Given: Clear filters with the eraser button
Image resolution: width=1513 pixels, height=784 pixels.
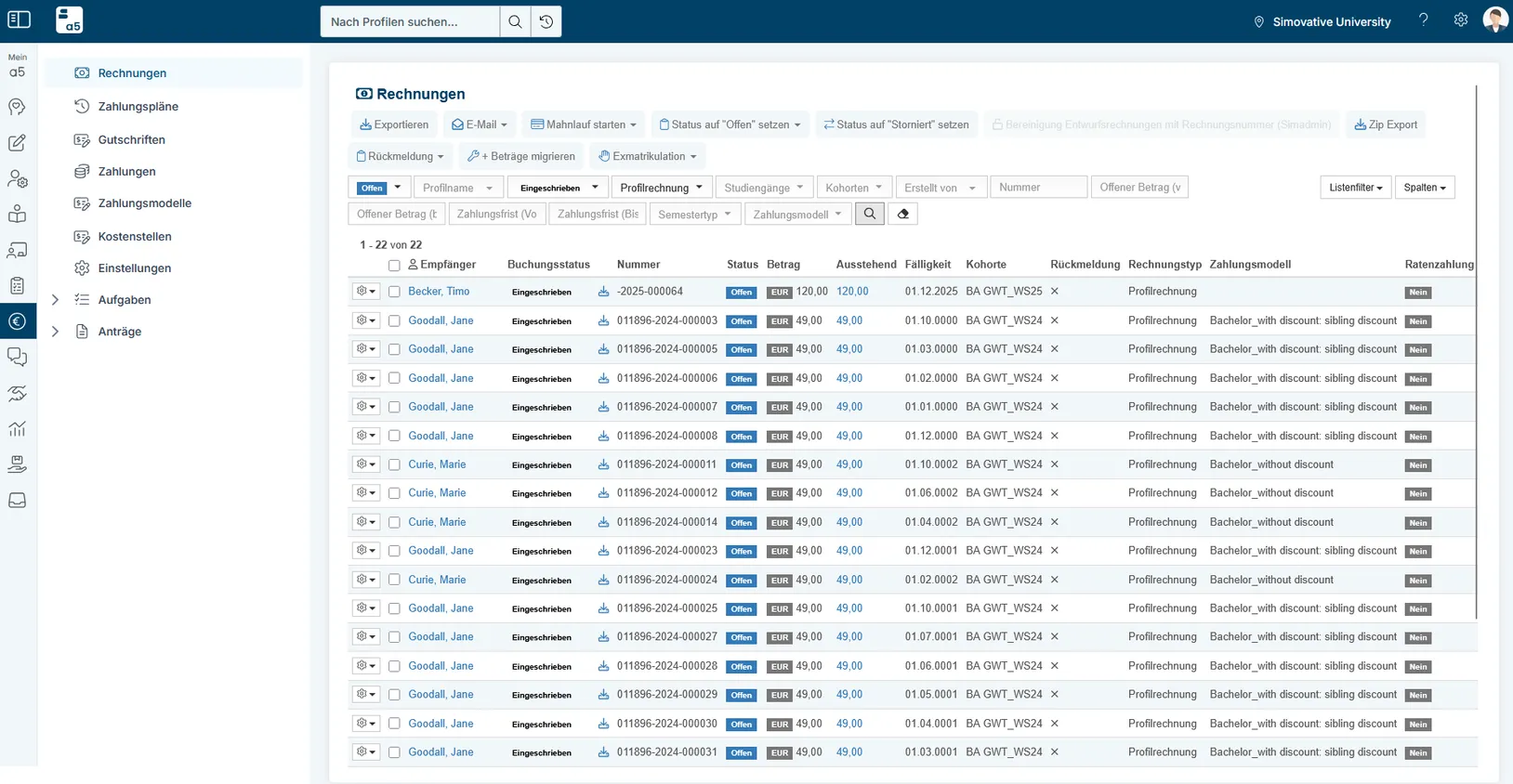Looking at the screenshot, I should coord(902,214).
